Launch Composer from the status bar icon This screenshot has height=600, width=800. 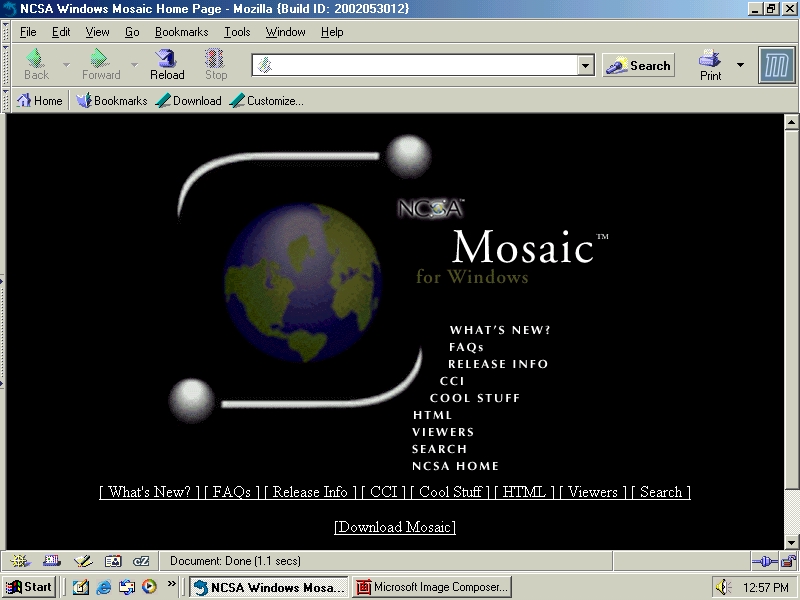tap(82, 562)
